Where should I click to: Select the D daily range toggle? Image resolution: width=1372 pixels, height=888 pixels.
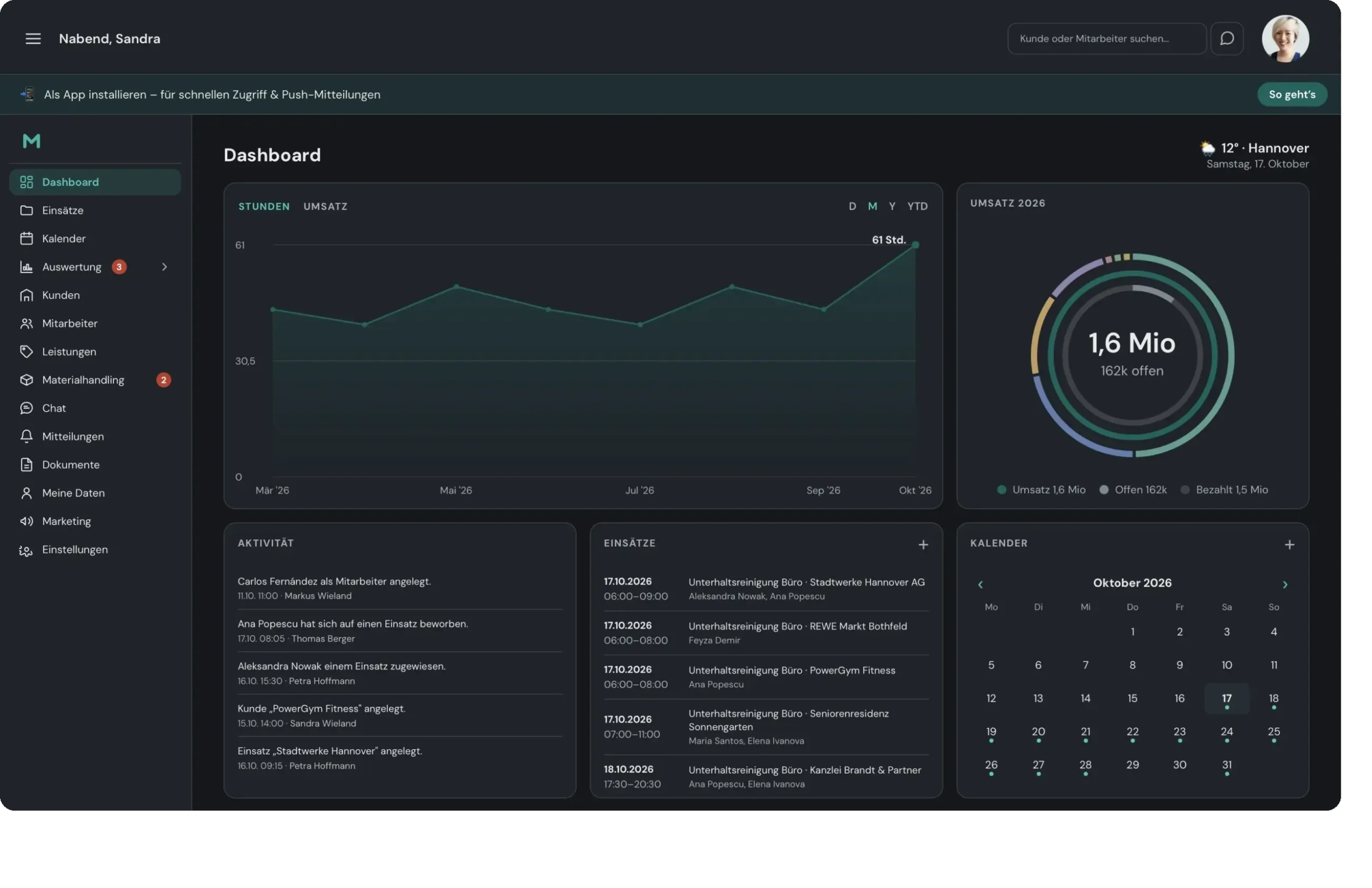pos(852,206)
